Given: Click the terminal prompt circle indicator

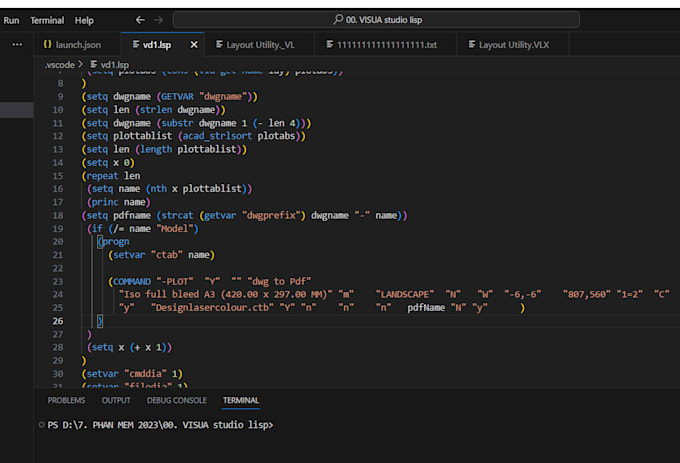Looking at the screenshot, I should [41, 425].
